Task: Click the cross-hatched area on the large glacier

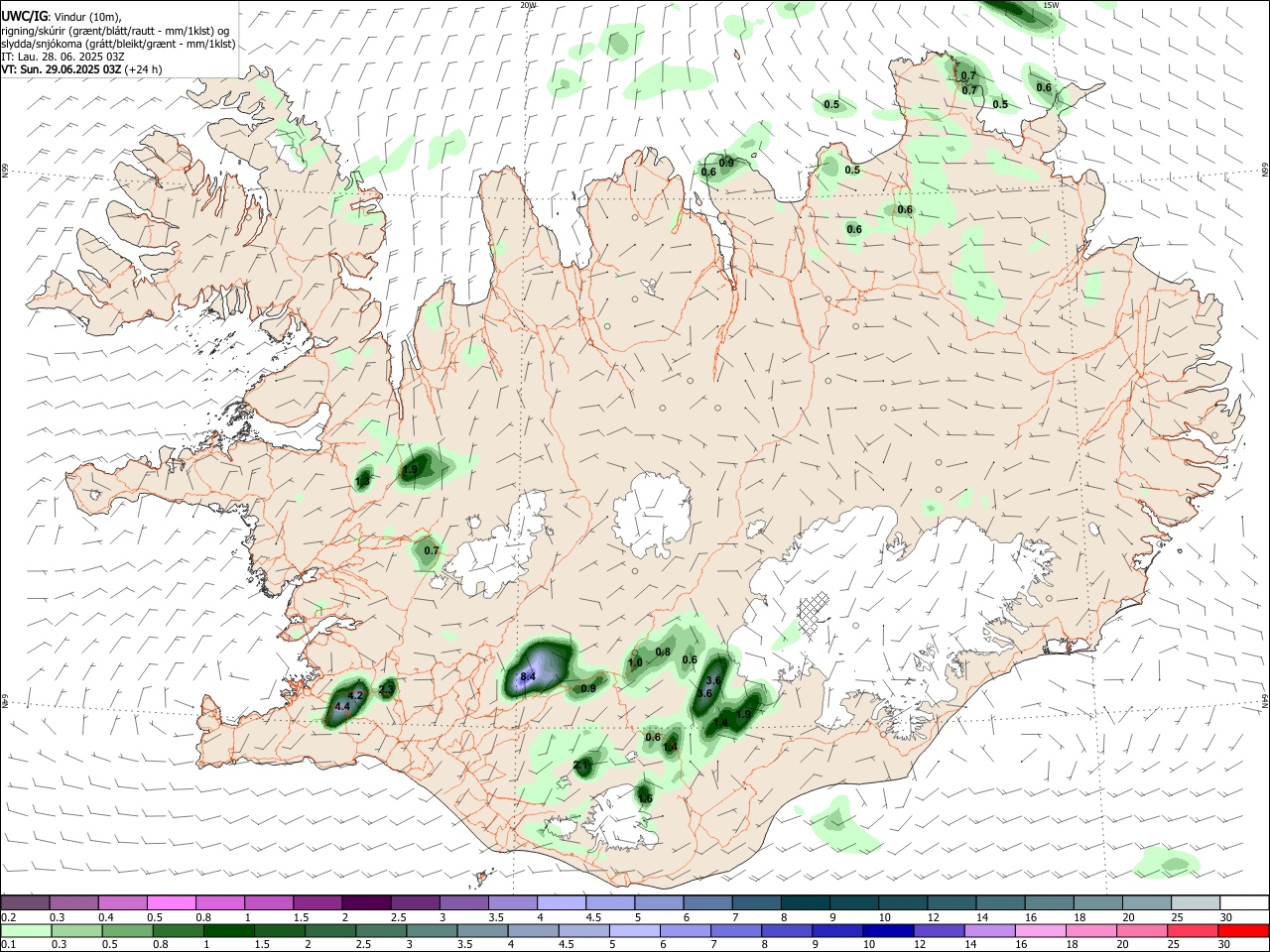Action: (814, 613)
